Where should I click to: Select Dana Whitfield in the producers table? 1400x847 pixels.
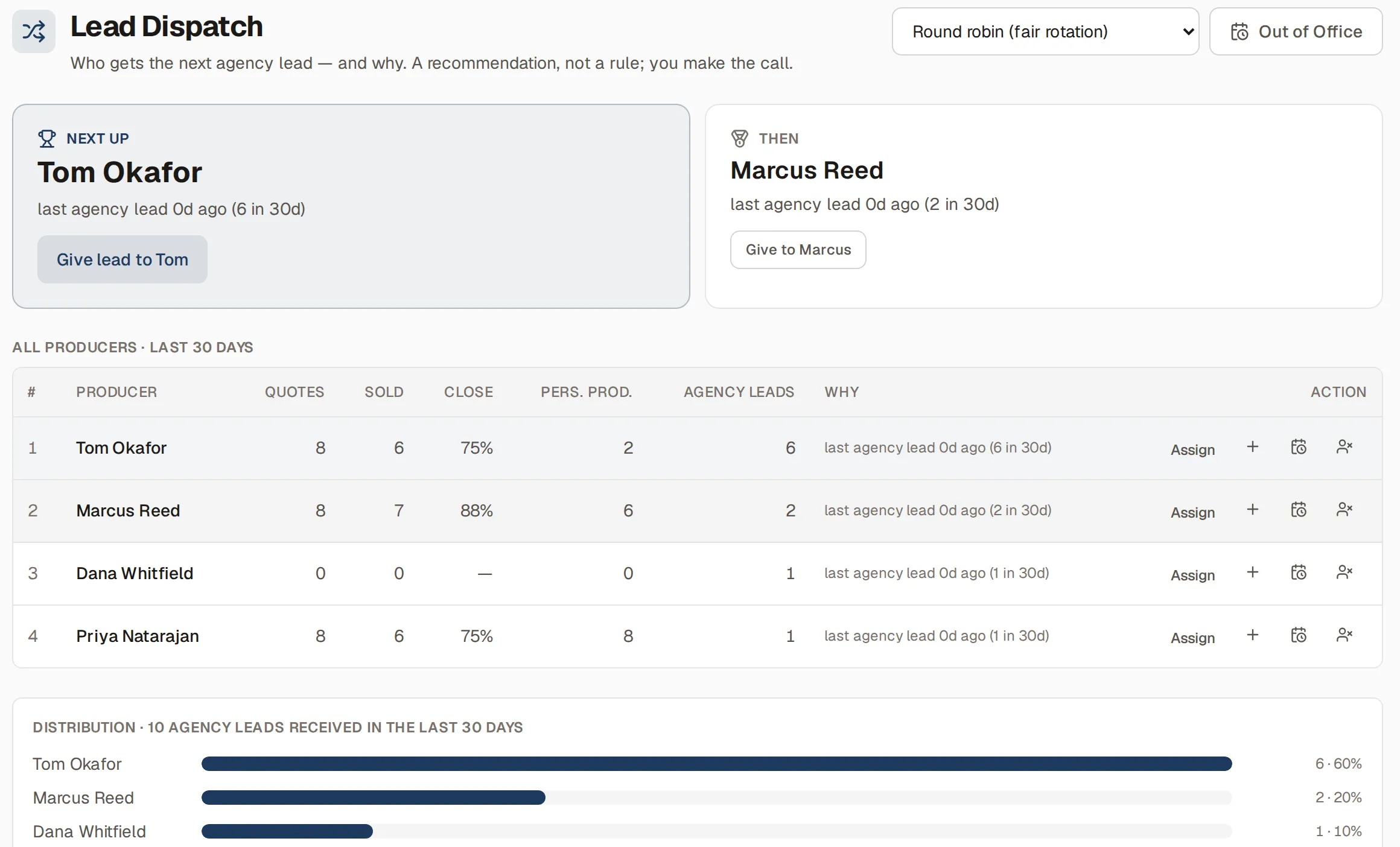[135, 574]
